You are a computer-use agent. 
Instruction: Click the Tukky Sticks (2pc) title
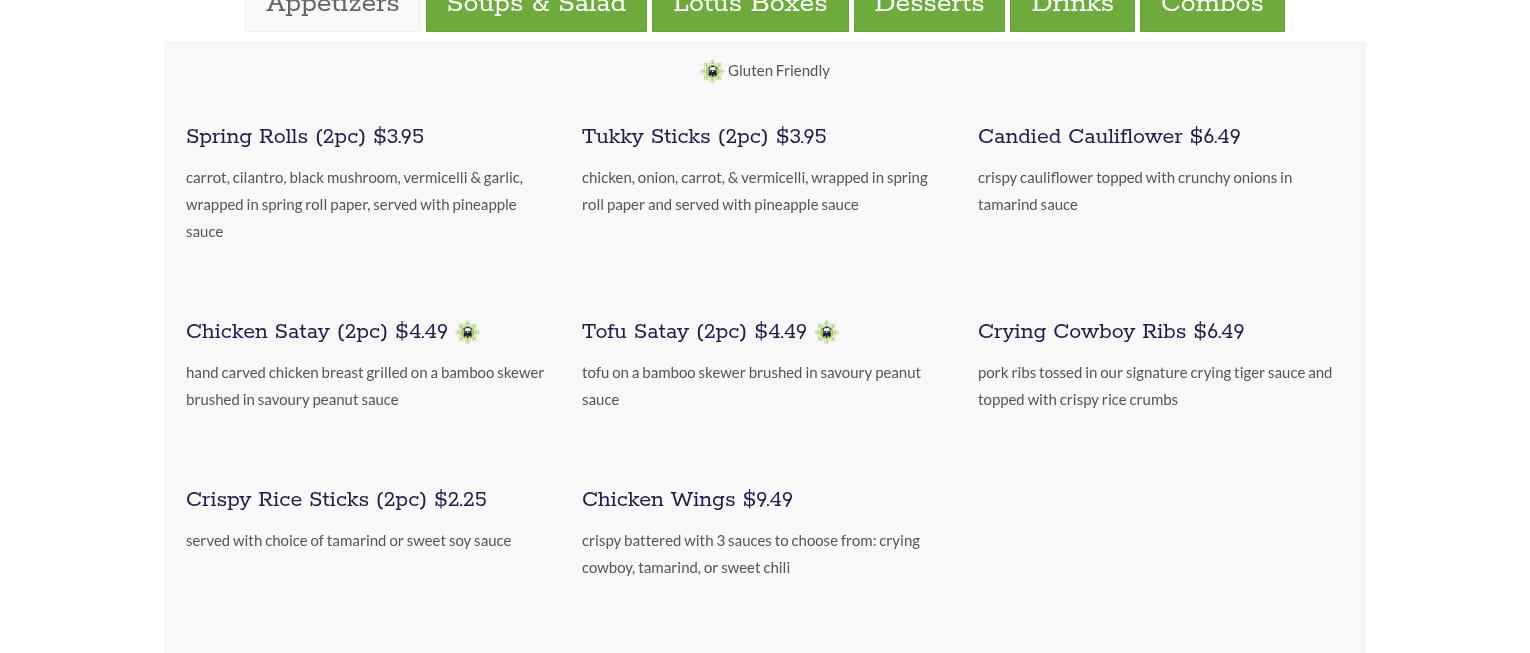point(704,137)
